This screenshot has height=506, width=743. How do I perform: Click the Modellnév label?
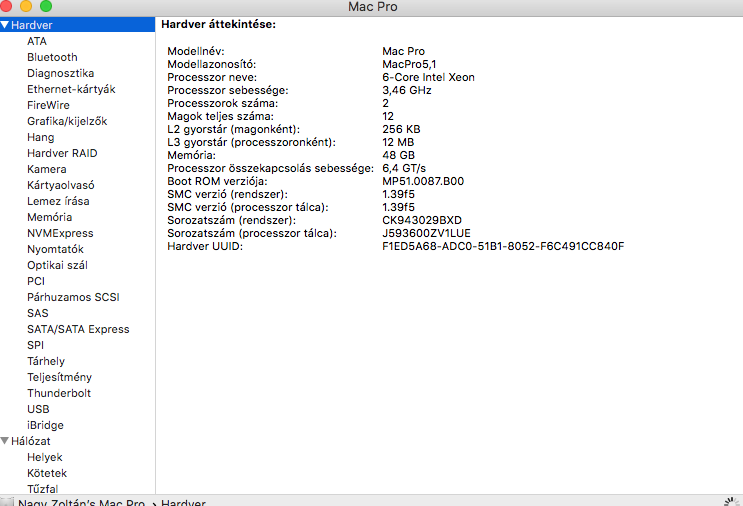196,51
